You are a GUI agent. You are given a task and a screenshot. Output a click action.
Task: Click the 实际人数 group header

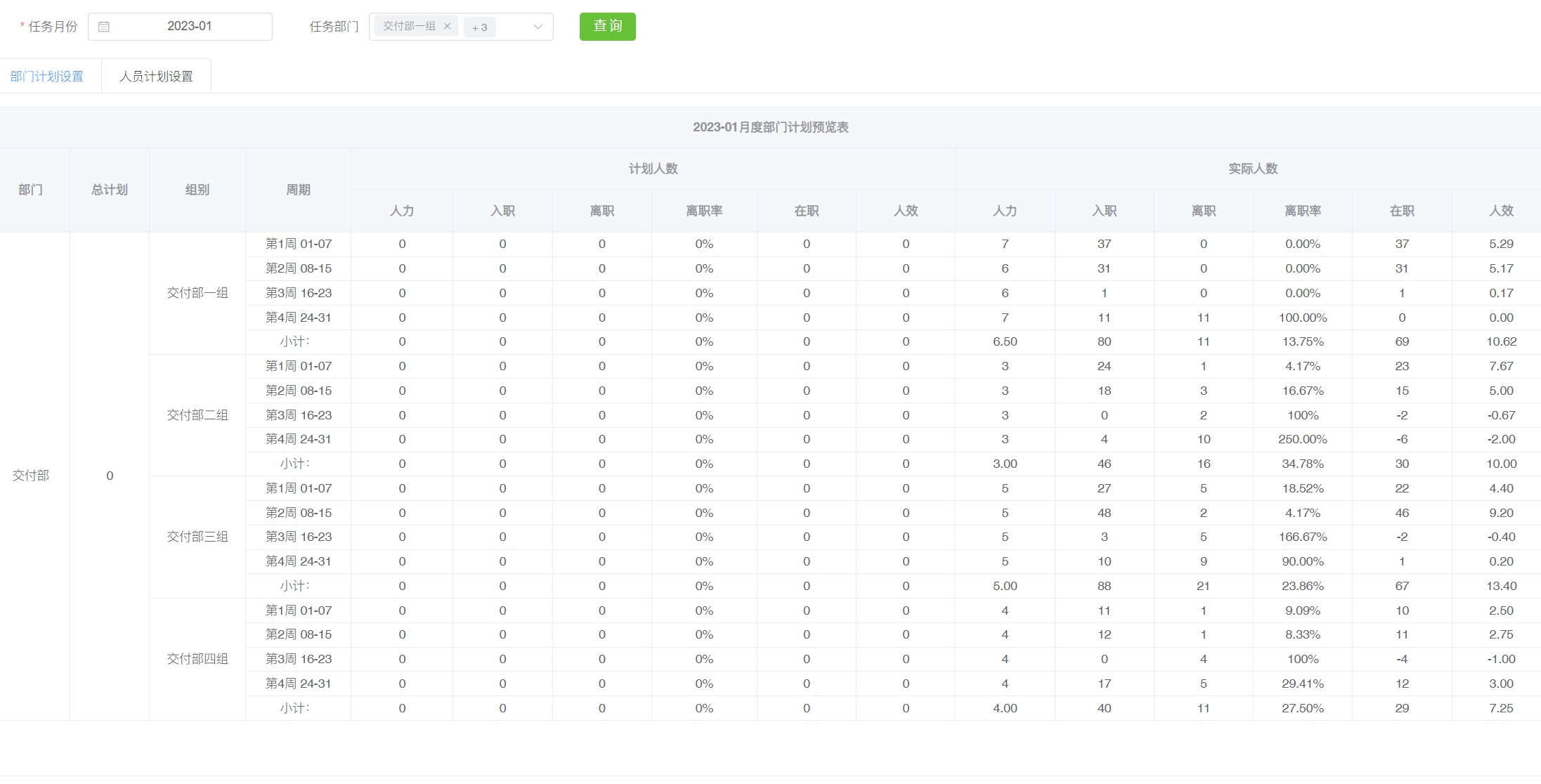pyautogui.click(x=1252, y=169)
